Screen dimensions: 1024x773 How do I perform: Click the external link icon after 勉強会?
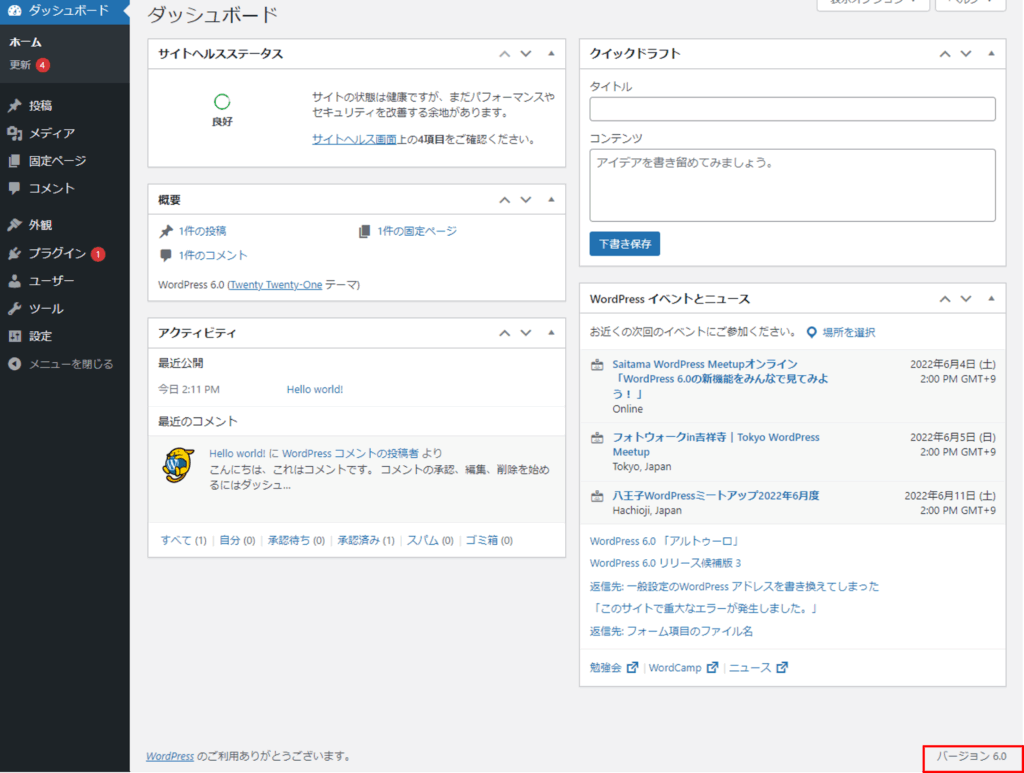pyautogui.click(x=632, y=667)
